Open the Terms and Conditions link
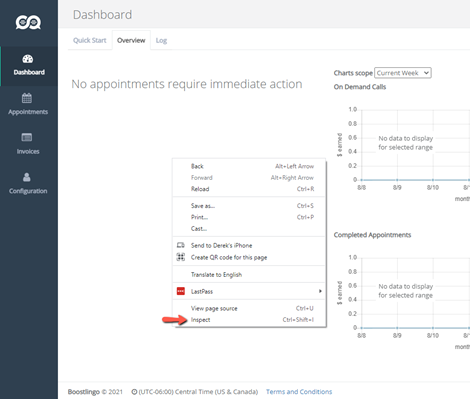This screenshot has width=470, height=399. pyautogui.click(x=299, y=392)
